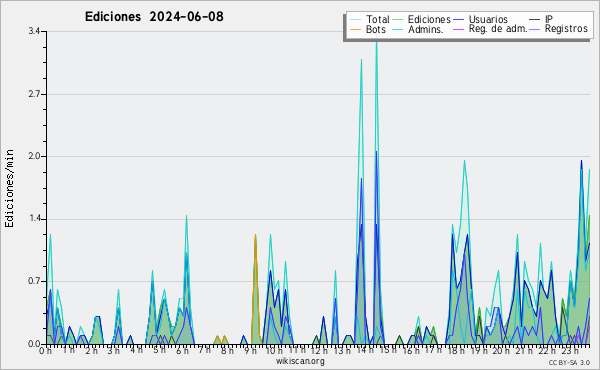Click the orange Bots peak near 9 h
The image size is (600, 370).
point(255,235)
